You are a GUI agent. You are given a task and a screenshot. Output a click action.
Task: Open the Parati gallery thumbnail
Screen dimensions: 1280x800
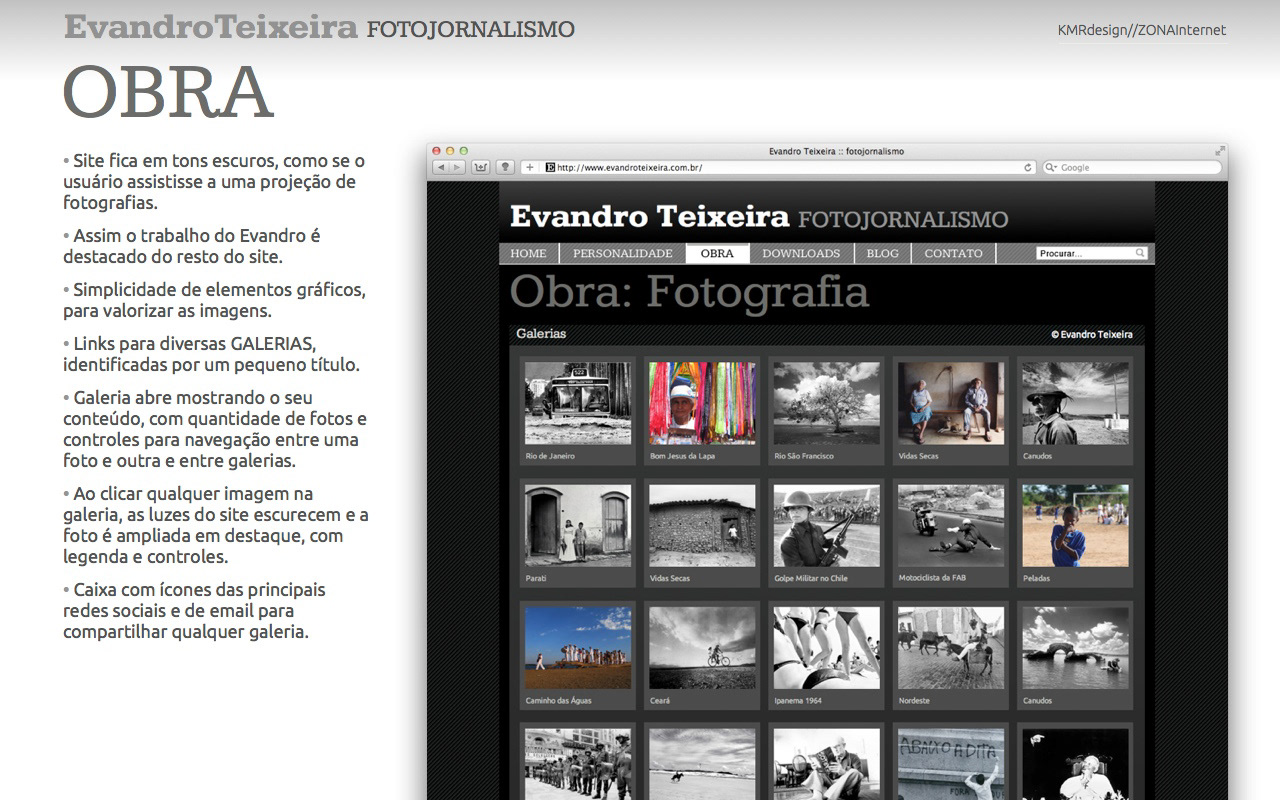tap(578, 526)
